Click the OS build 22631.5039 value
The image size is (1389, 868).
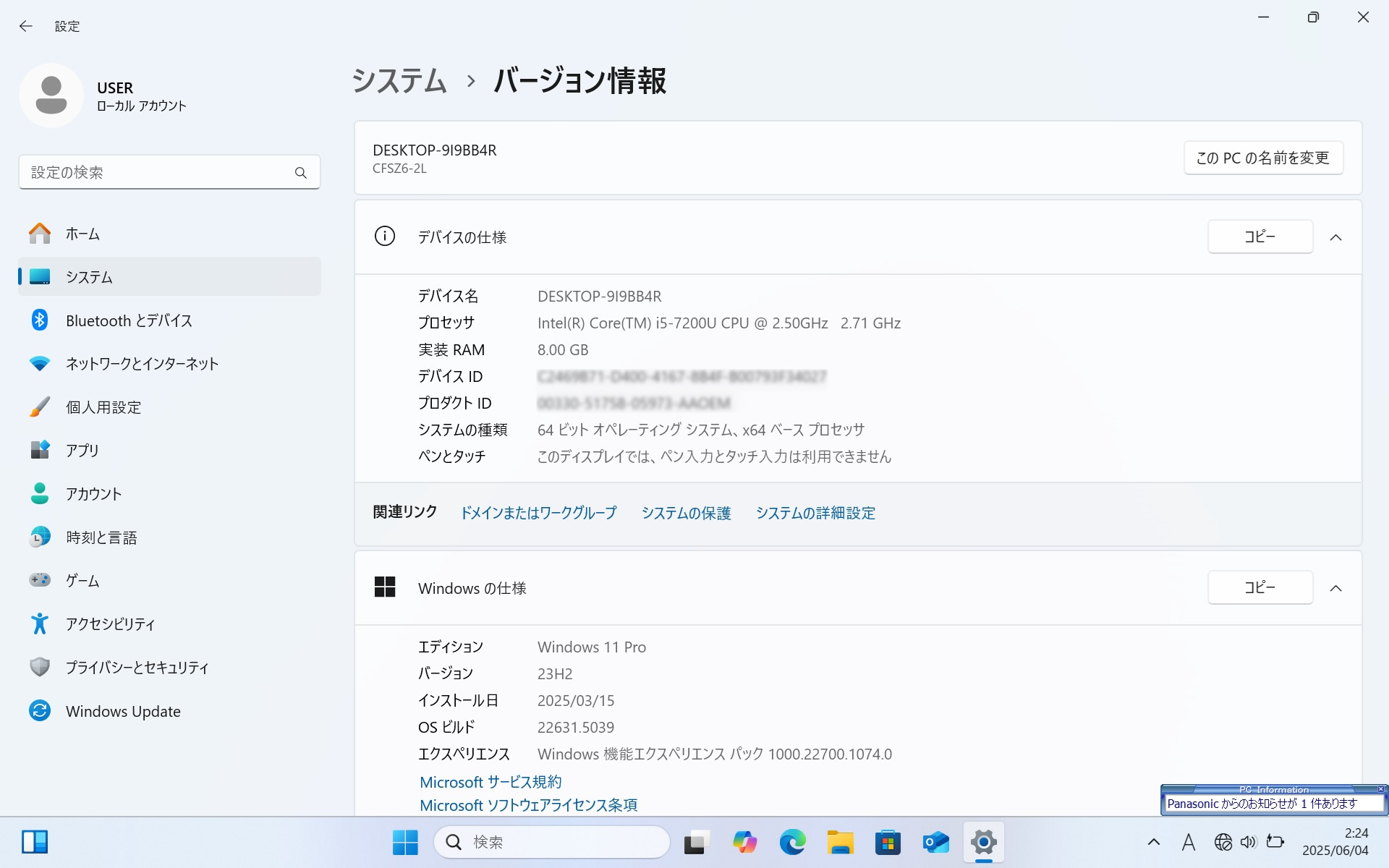click(576, 728)
